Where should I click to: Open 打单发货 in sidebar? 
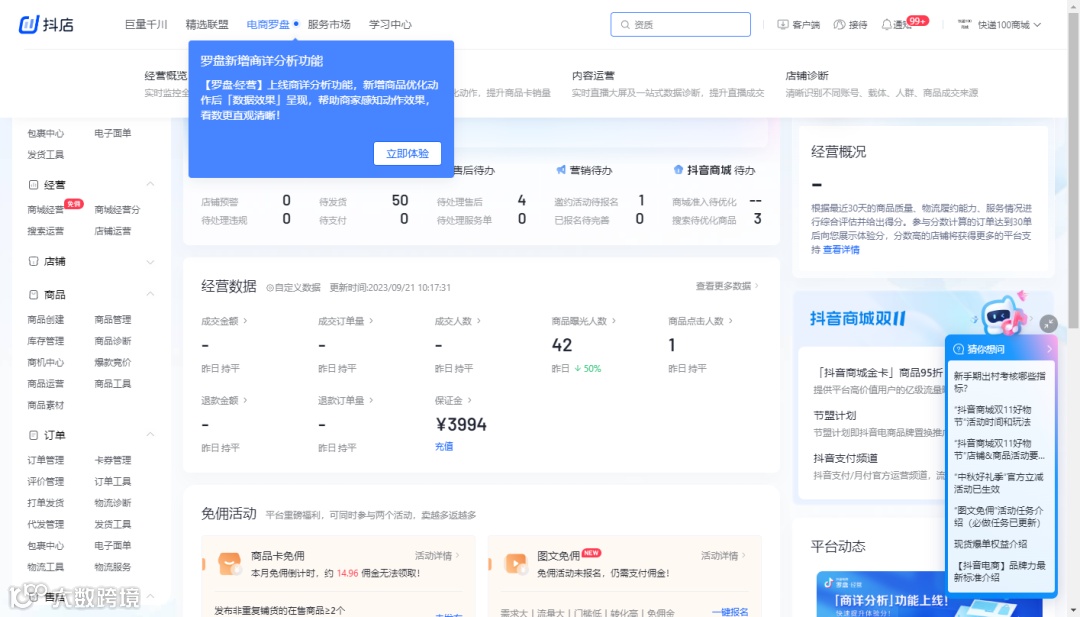pyautogui.click(x=45, y=503)
